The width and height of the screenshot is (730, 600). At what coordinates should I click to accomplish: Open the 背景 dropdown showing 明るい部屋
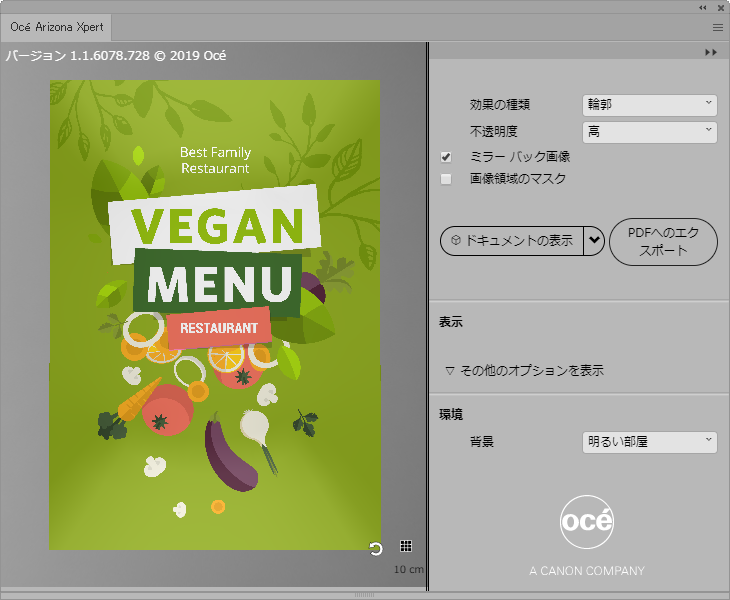(x=649, y=442)
